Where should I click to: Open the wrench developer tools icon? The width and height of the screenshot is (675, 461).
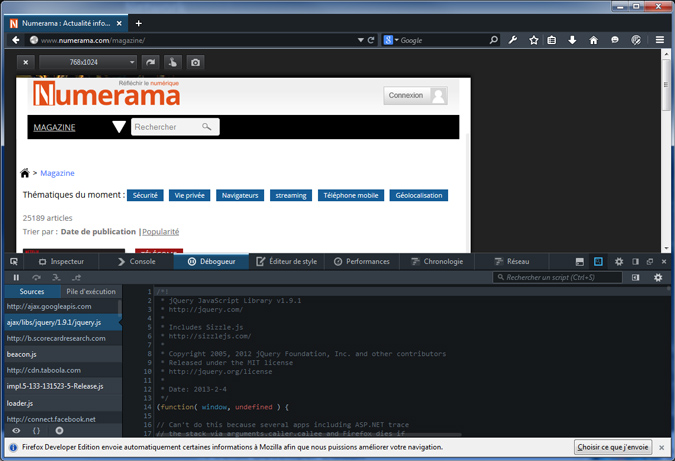click(513, 40)
